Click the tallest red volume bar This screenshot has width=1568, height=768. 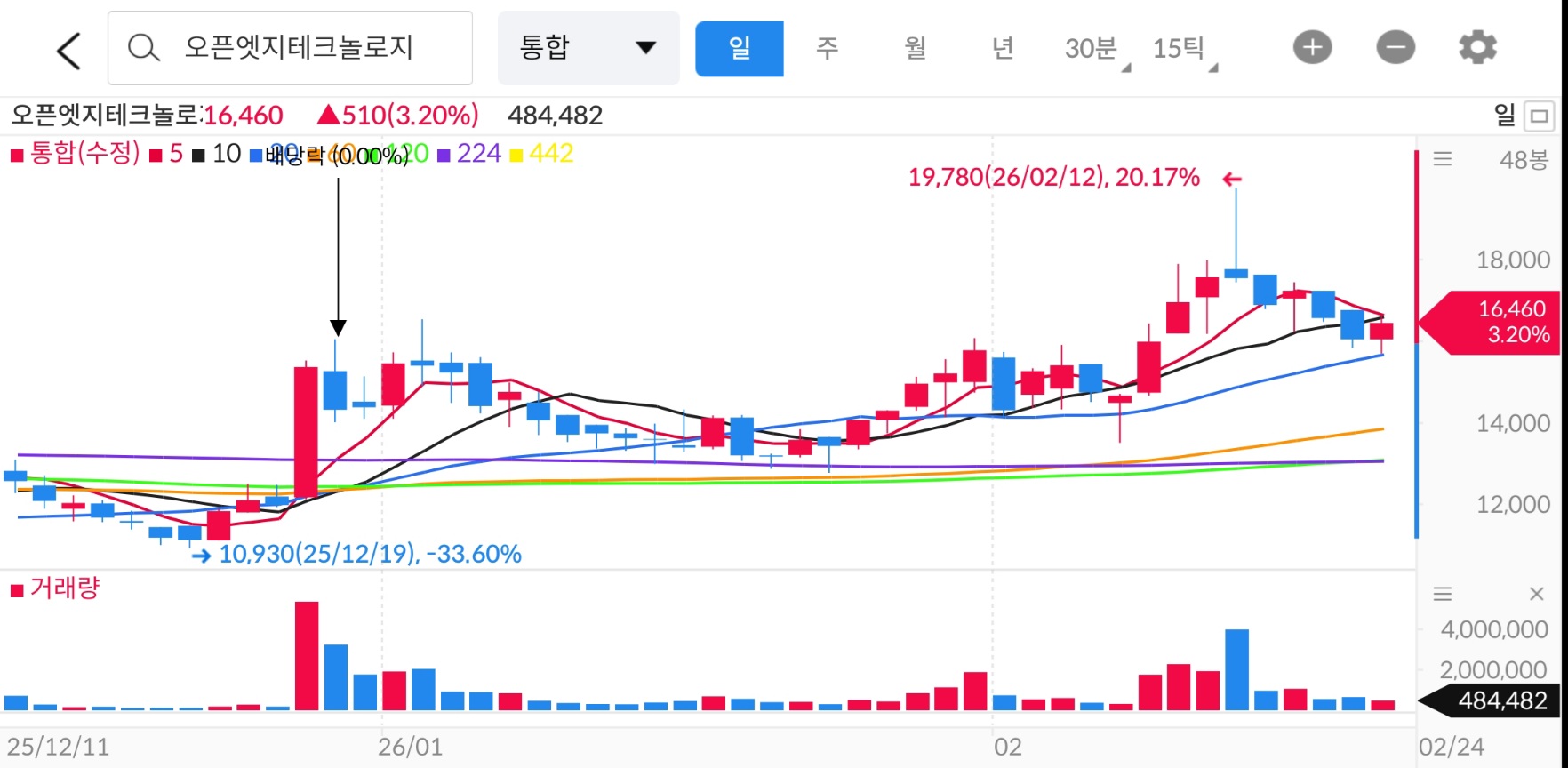[307, 656]
